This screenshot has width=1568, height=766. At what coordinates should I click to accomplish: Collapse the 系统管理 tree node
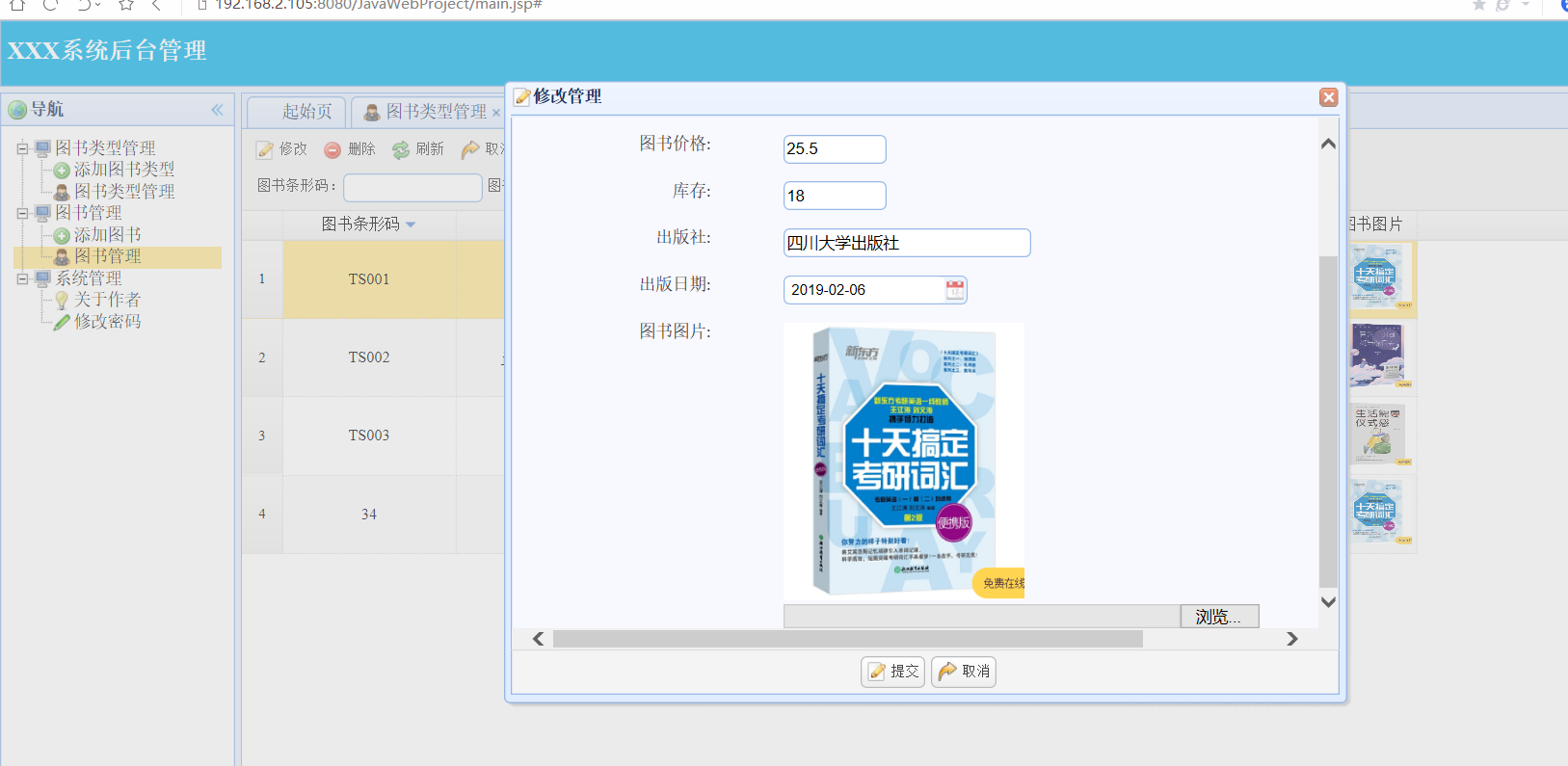pyautogui.click(x=22, y=278)
